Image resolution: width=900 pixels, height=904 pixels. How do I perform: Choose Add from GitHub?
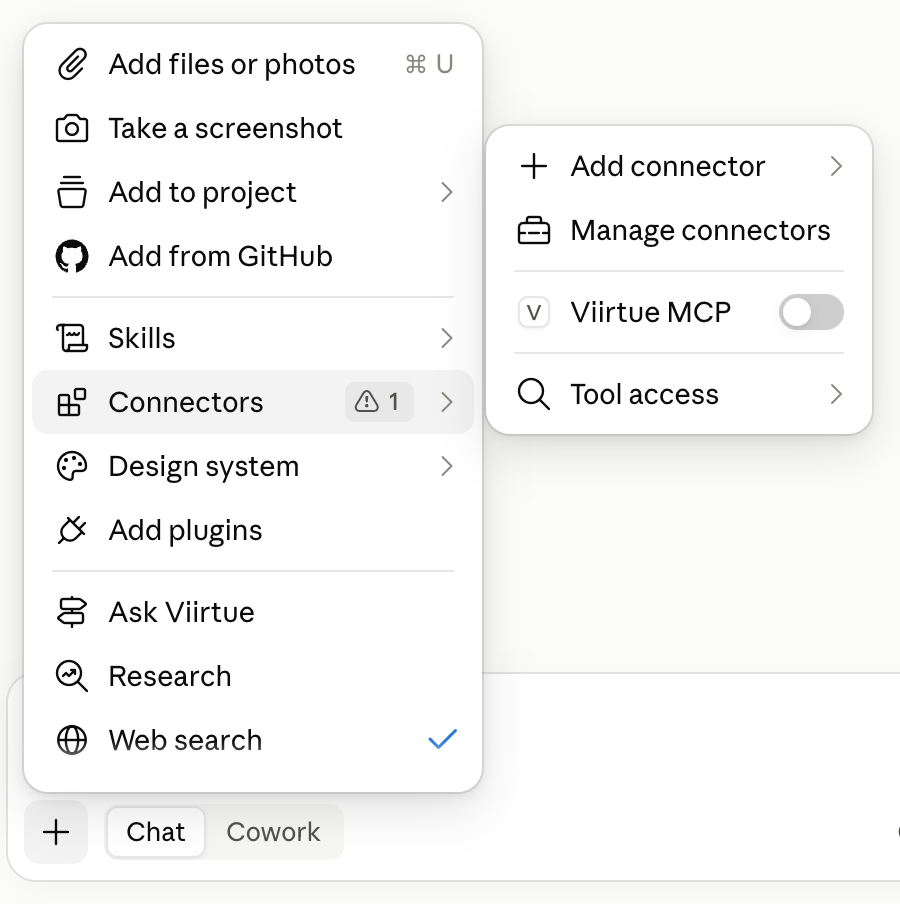(253, 256)
